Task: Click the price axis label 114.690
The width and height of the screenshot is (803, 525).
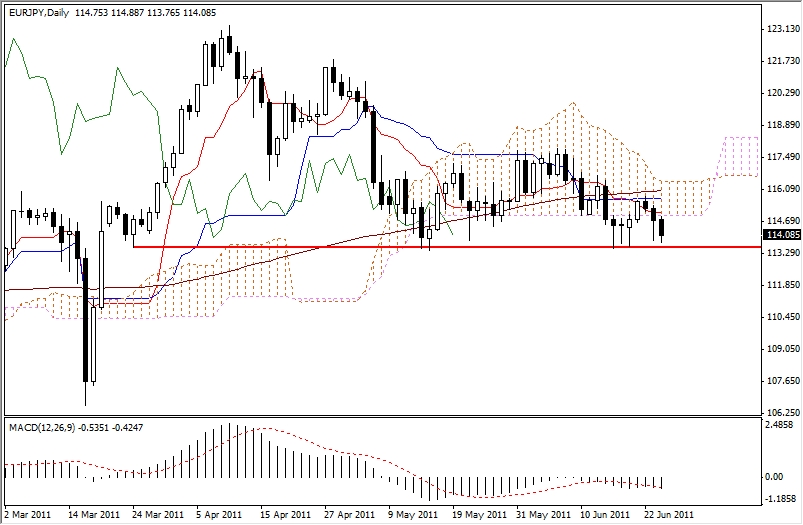Action: pyautogui.click(x=783, y=221)
